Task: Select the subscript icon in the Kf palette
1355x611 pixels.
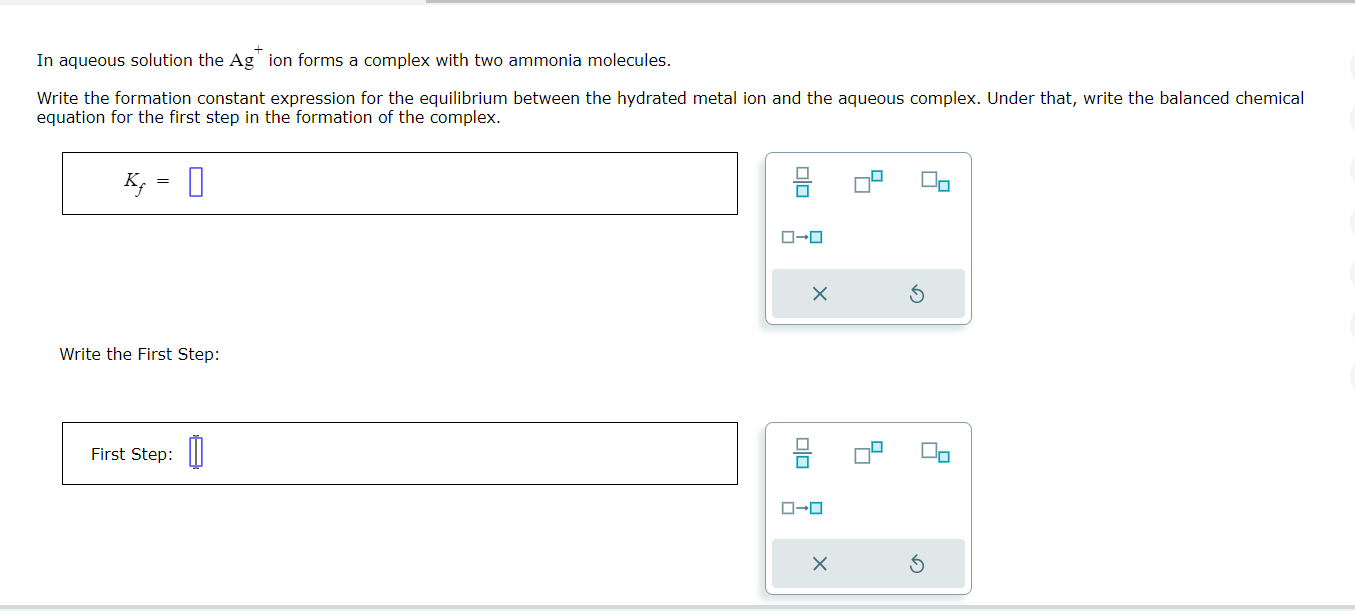Action: pyautogui.click(x=935, y=182)
